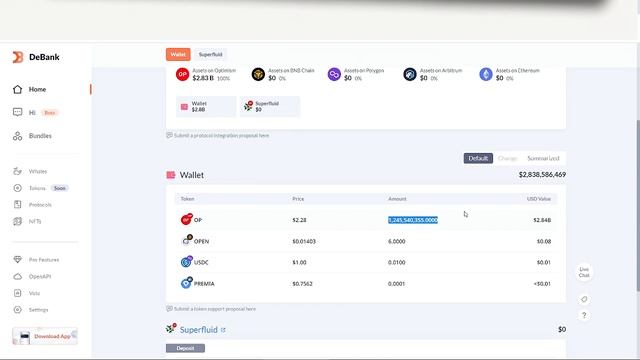Click the page vertical scrollbar
Image resolution: width=640 pixels, height=360 pixels.
point(638,206)
